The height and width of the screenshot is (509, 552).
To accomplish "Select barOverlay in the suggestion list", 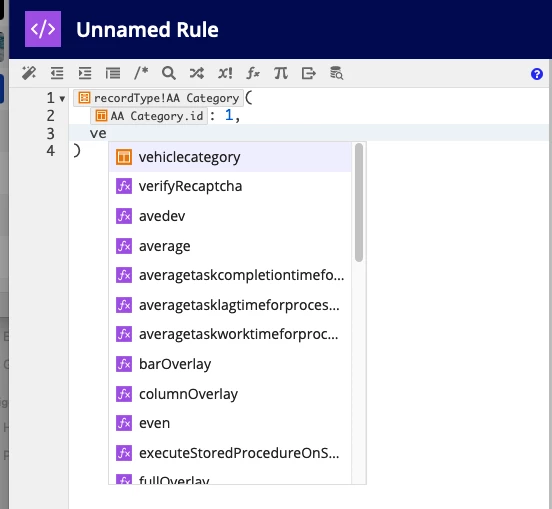I will click(x=230, y=364).
